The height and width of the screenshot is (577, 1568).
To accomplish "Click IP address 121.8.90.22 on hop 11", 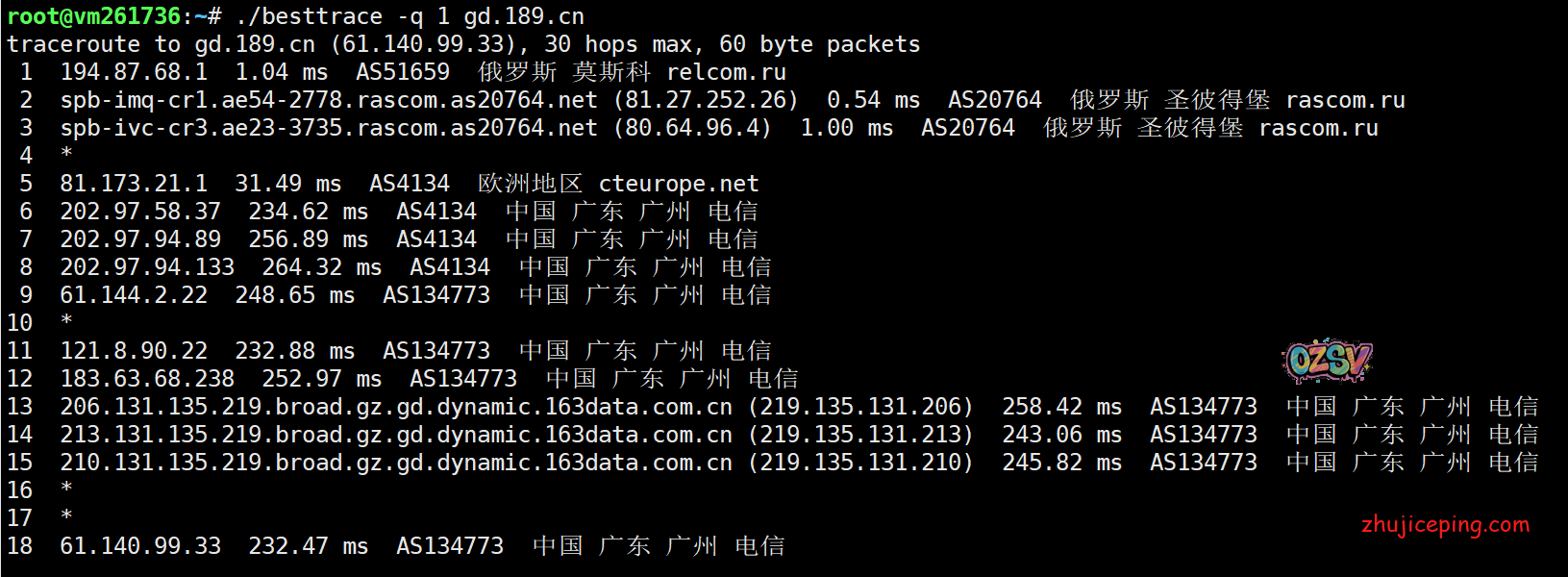I will point(134,351).
